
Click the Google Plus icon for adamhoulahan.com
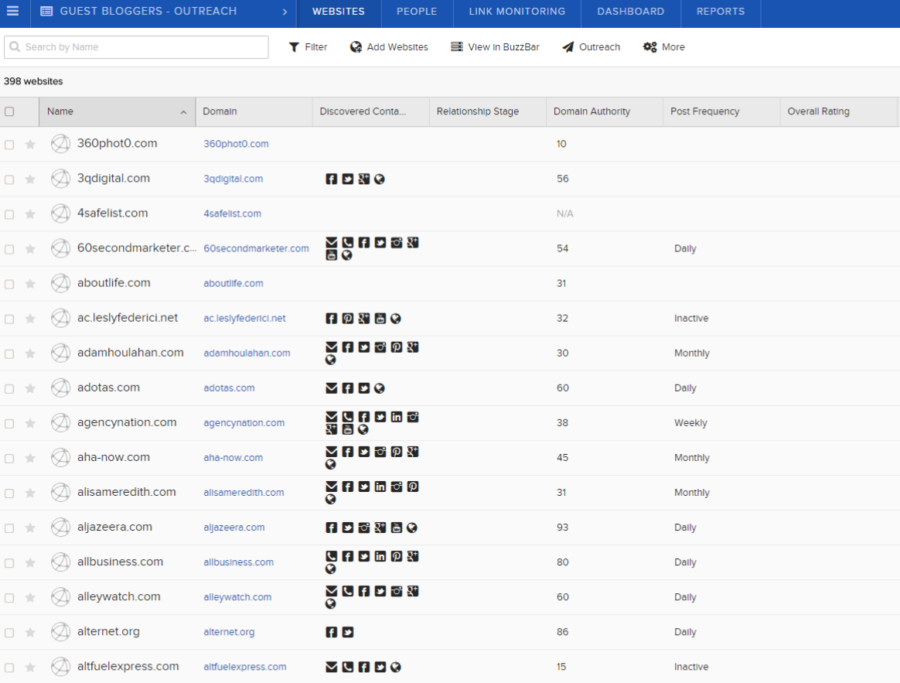pos(413,347)
